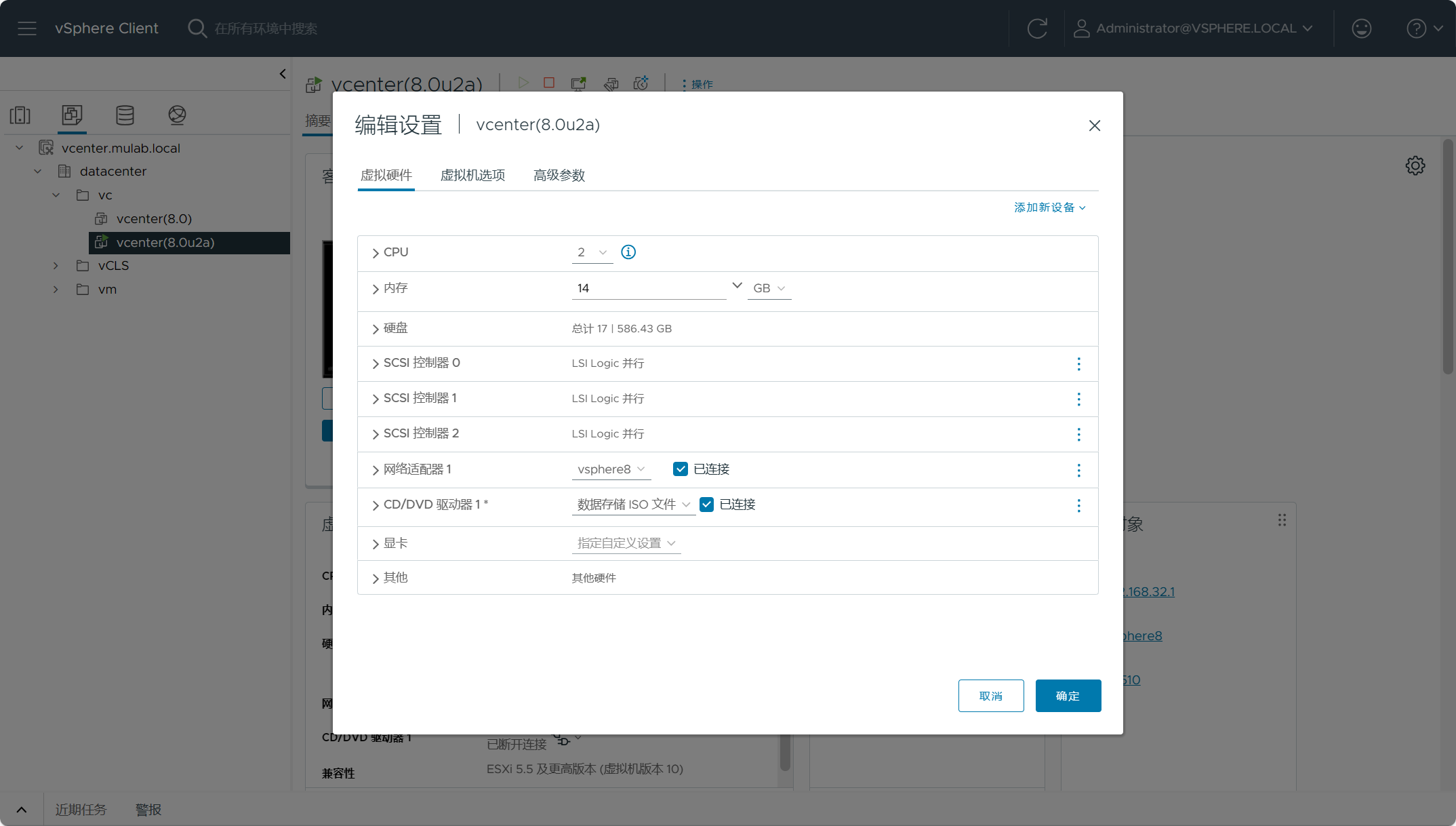
Task: Open SCSI controller 0 more-options menu
Action: click(1078, 364)
